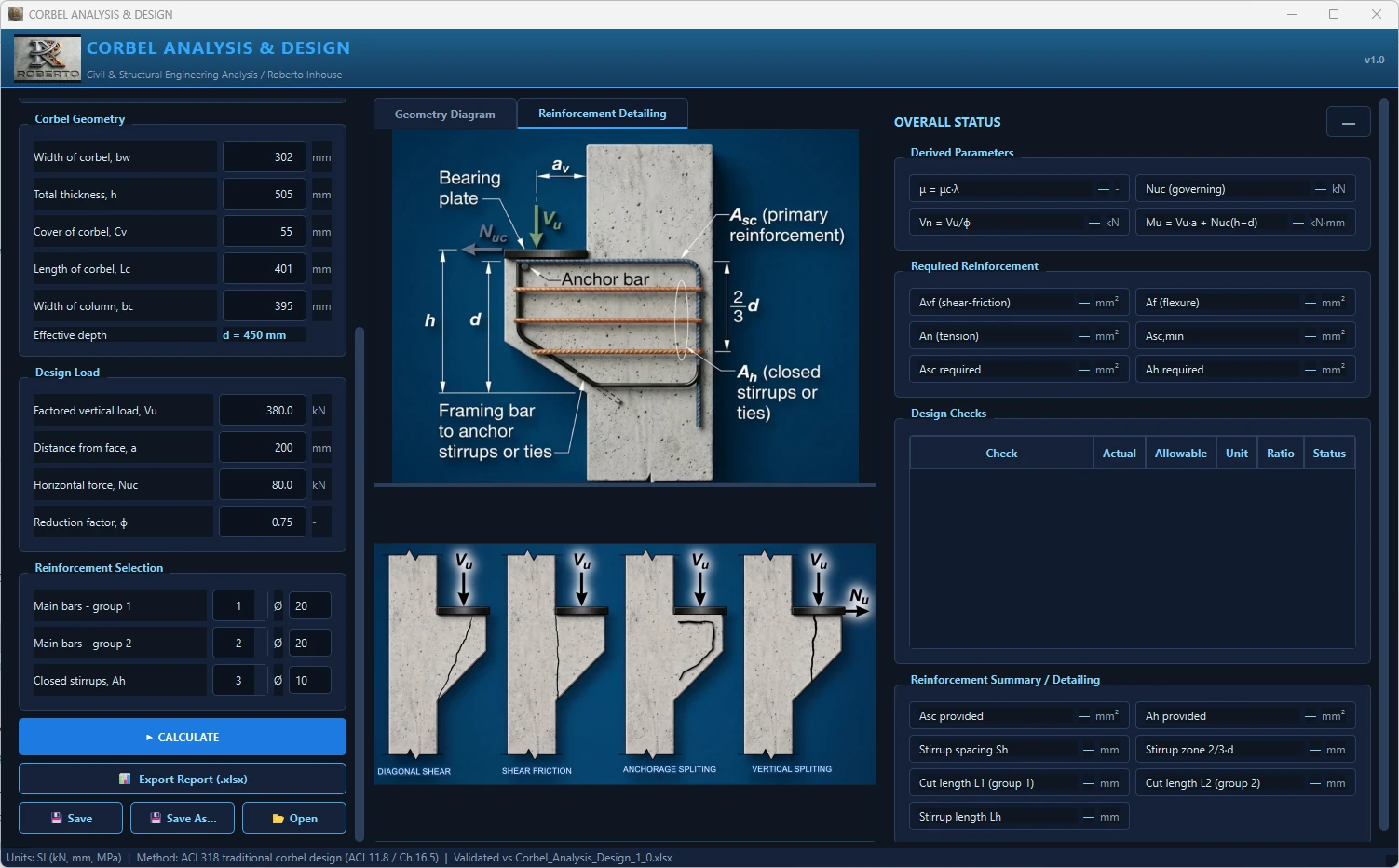1399x868 pixels.
Task: Click the 'Cut length L1 (group 1)' field
Action: (1019, 783)
